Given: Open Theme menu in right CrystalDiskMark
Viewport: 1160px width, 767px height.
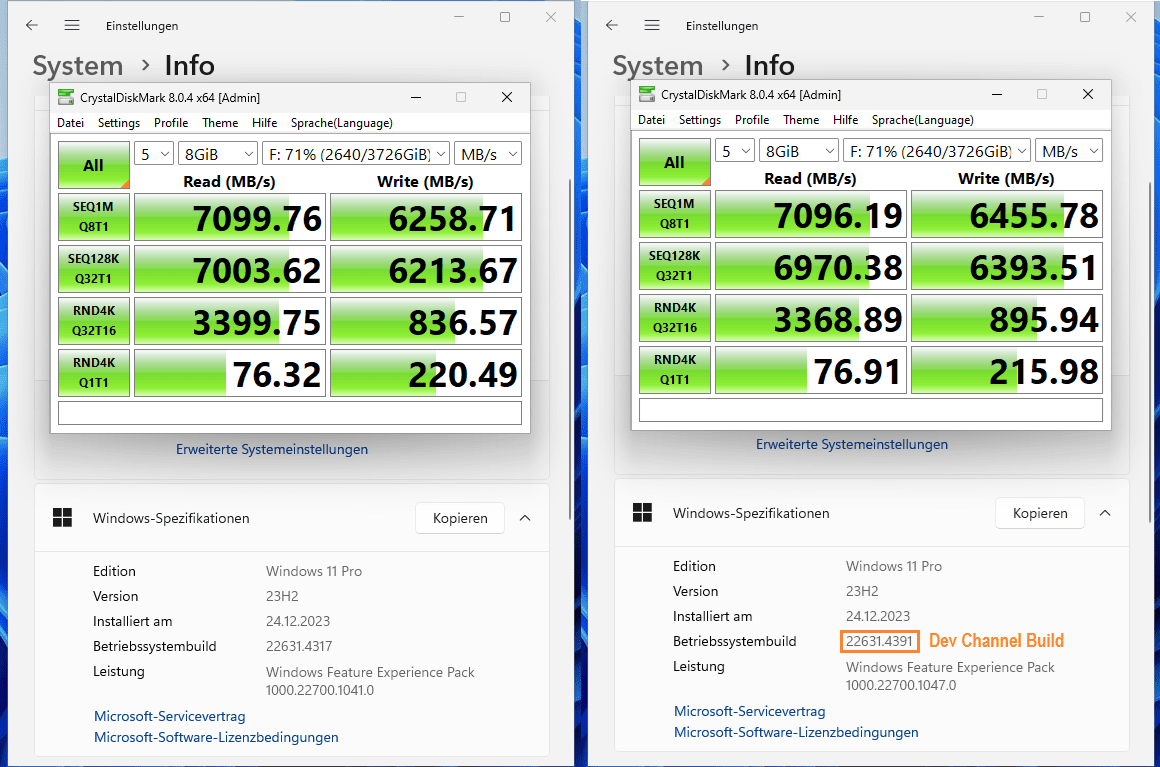Looking at the screenshot, I should click(801, 120).
